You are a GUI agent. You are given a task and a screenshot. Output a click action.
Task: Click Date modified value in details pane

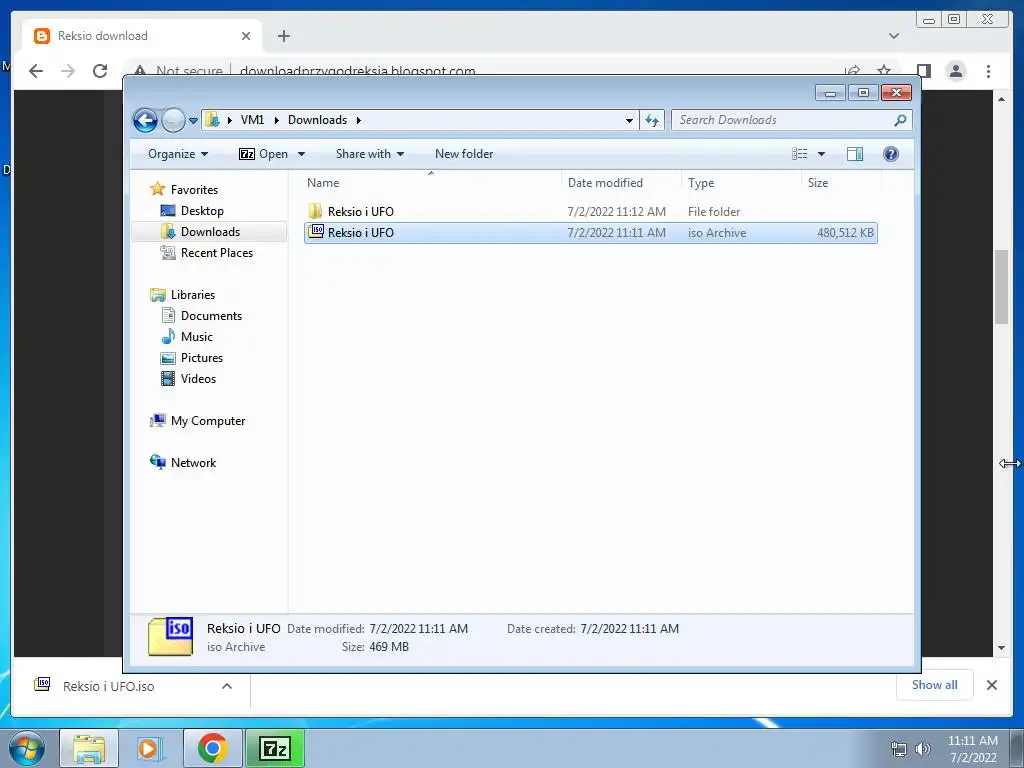[x=418, y=629]
